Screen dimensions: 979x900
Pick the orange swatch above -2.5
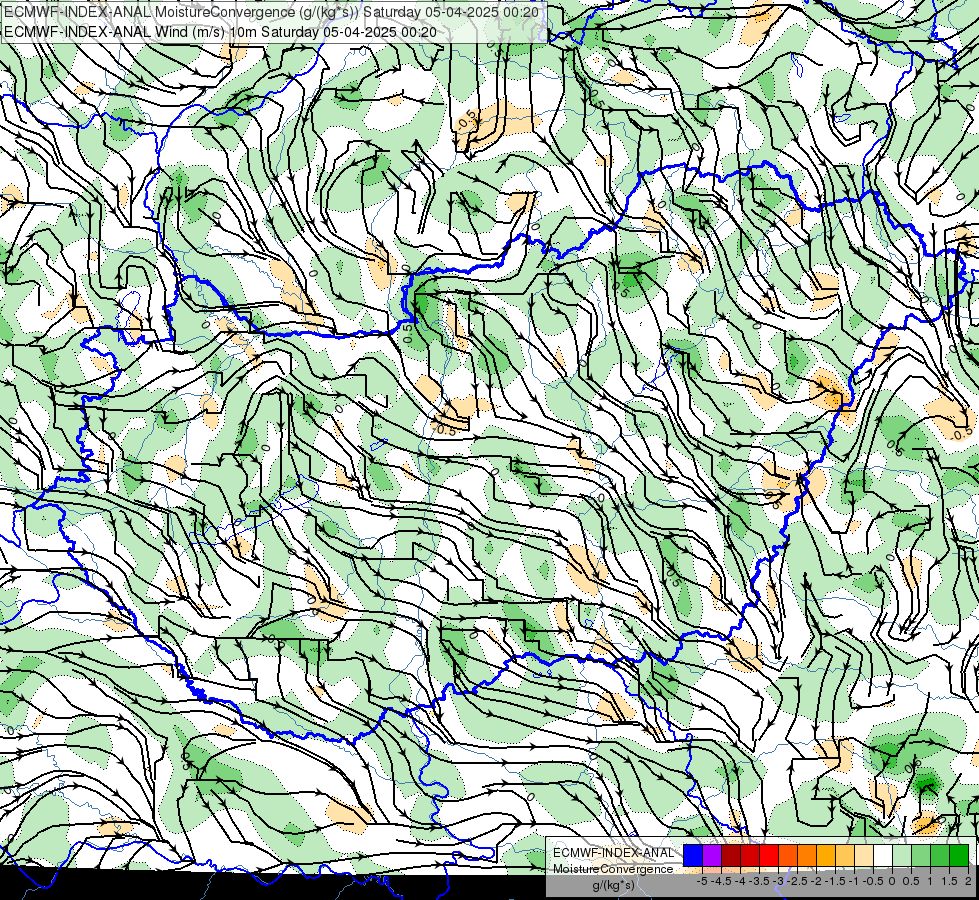point(807,855)
